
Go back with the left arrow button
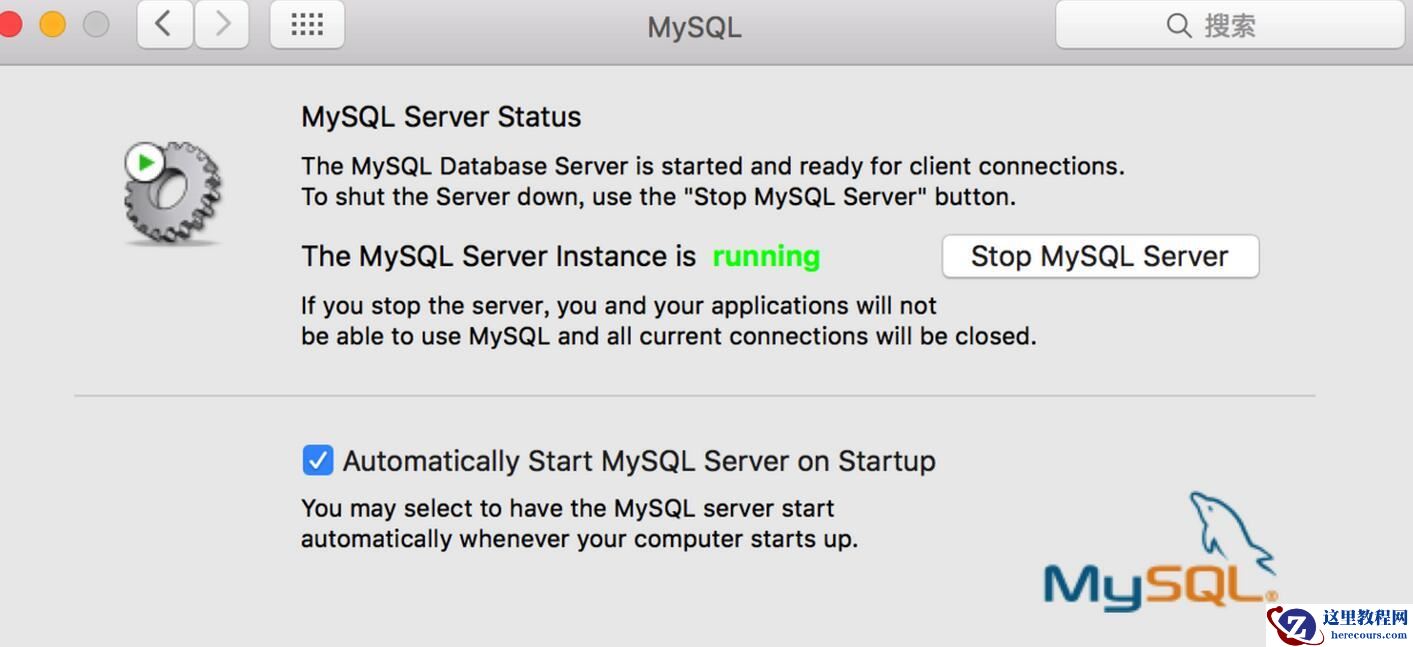pyautogui.click(x=164, y=25)
